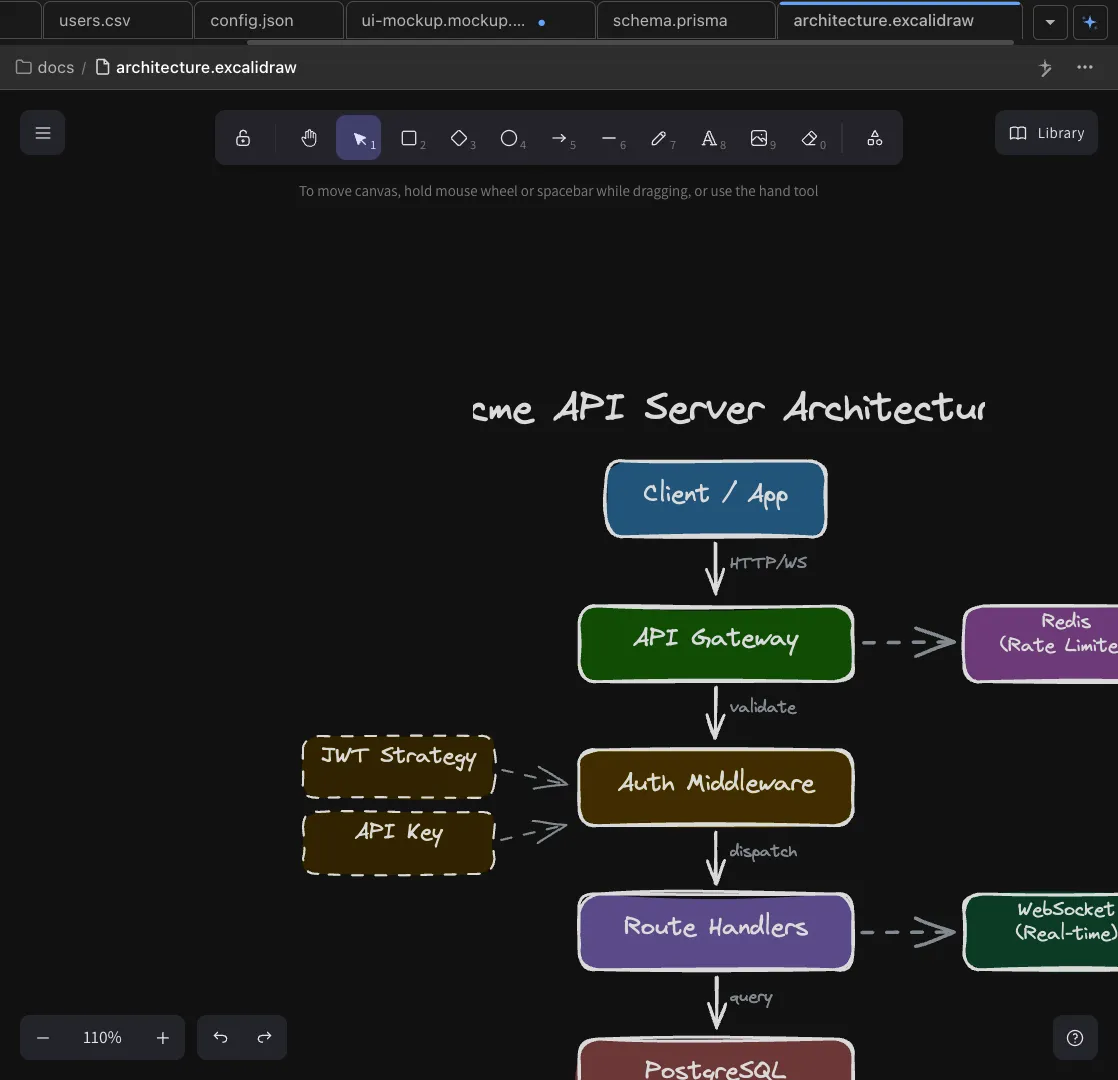Viewport: 1118px width, 1080px height.
Task: Select the Arrow tool
Action: tap(560, 137)
